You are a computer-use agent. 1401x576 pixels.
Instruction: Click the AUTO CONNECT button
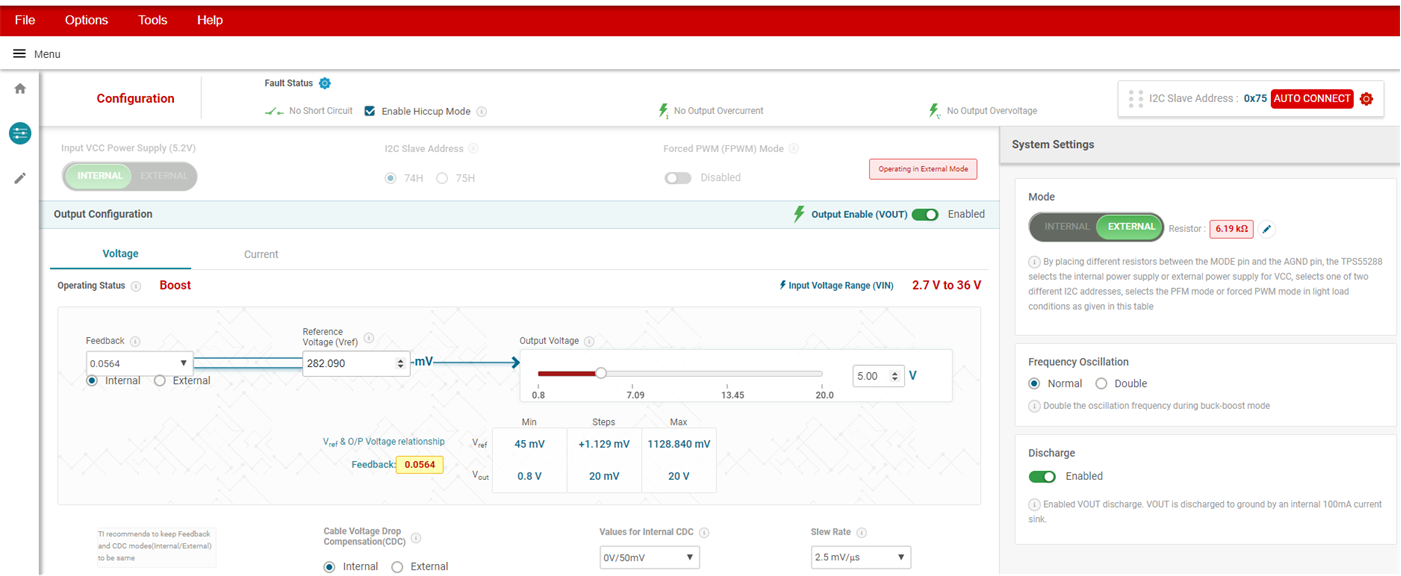pos(1312,99)
